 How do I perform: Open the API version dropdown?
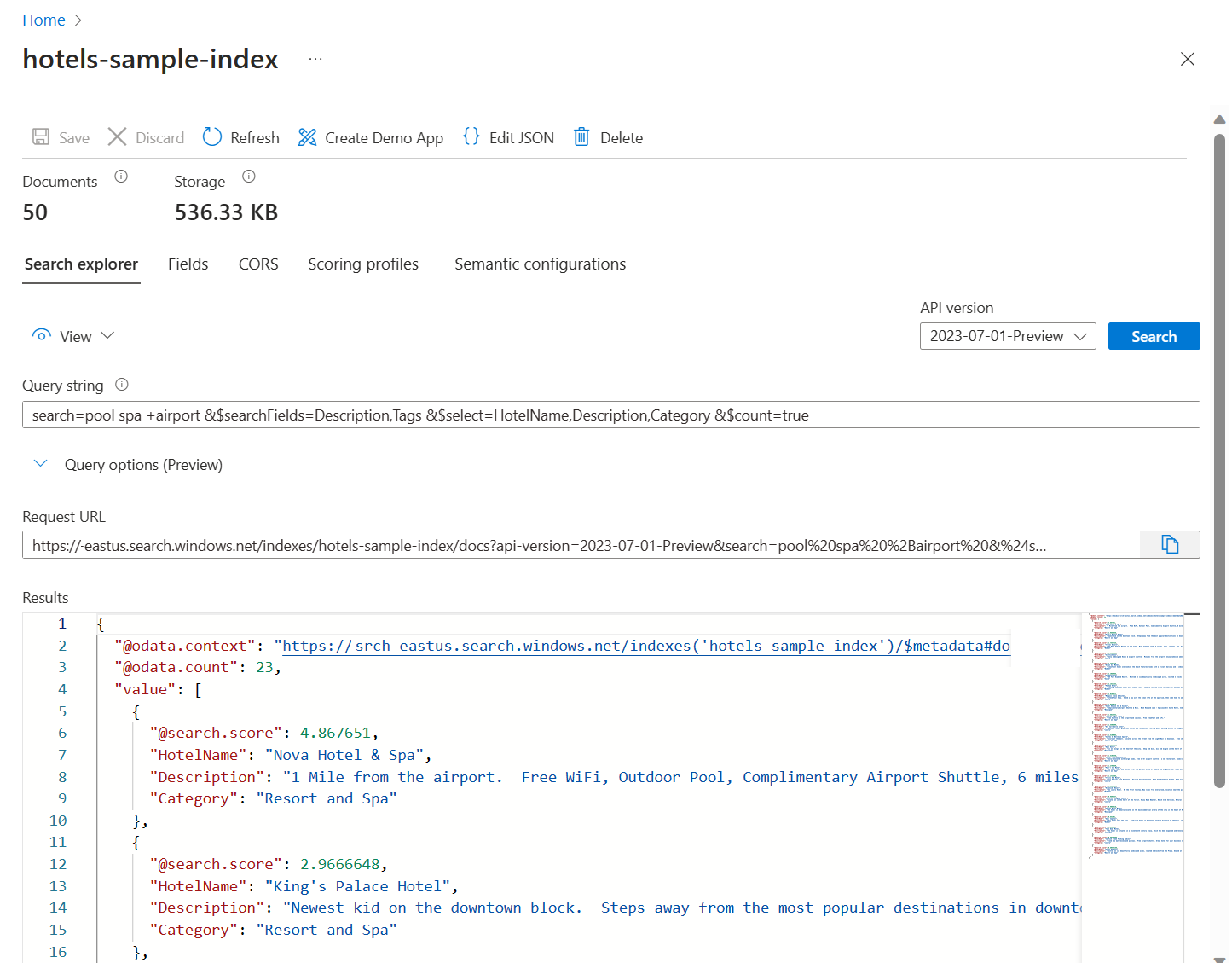[x=1007, y=336]
